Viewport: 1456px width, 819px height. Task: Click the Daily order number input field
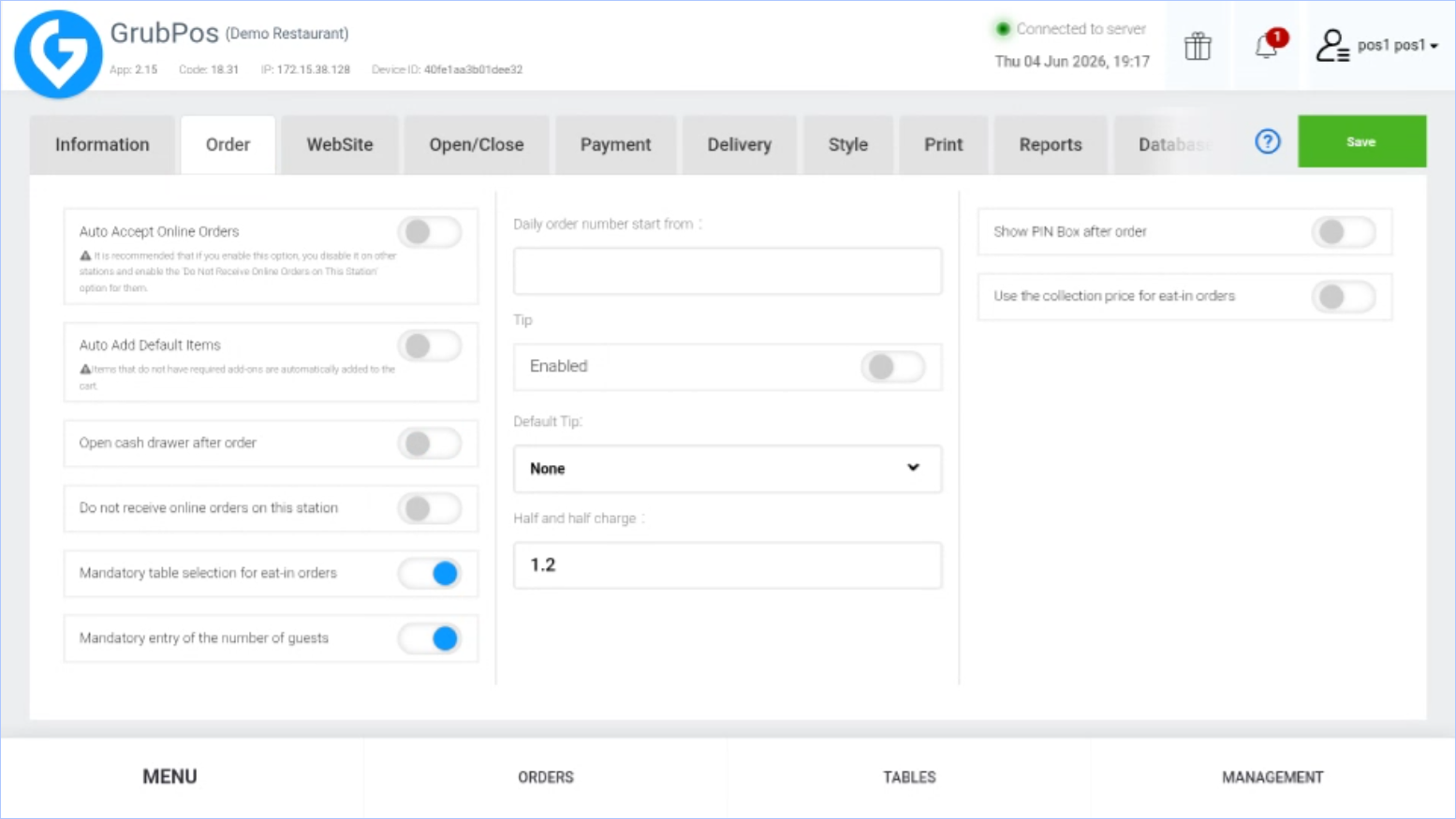728,271
